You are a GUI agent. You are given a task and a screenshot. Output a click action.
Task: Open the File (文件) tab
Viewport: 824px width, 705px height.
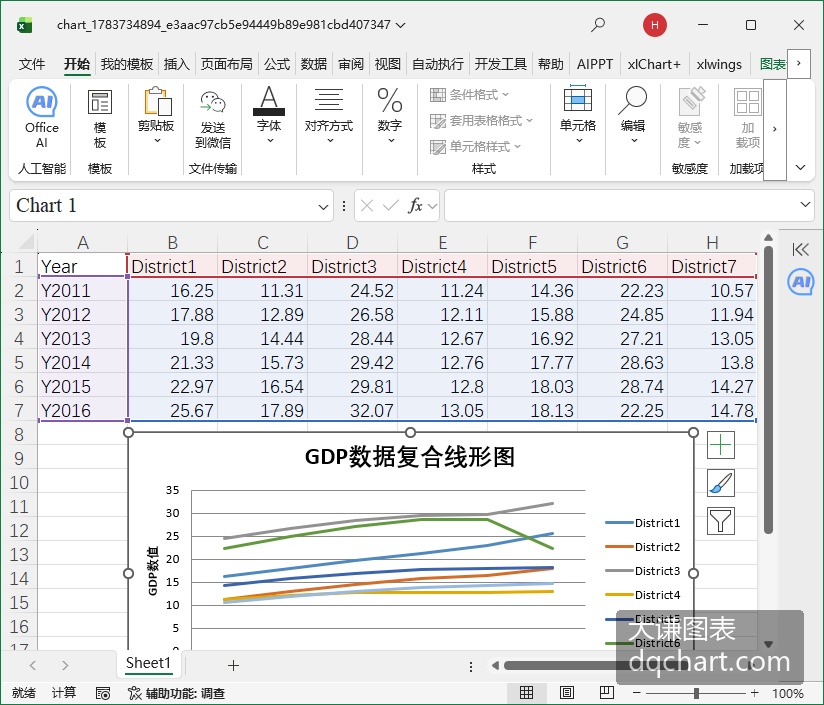click(x=32, y=64)
